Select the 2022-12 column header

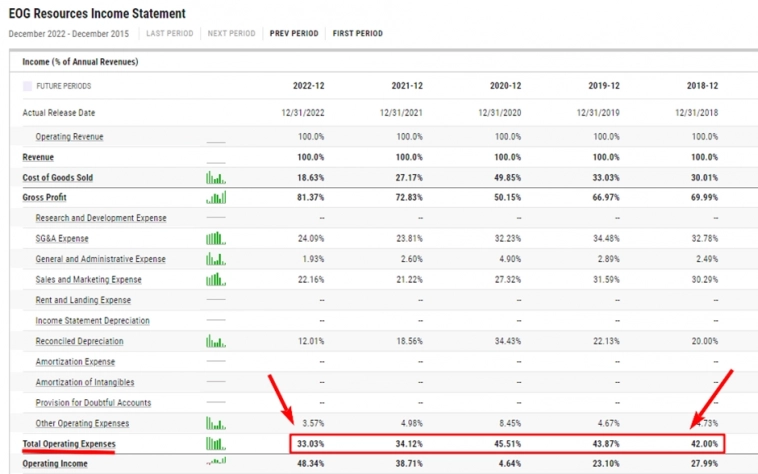pos(309,86)
